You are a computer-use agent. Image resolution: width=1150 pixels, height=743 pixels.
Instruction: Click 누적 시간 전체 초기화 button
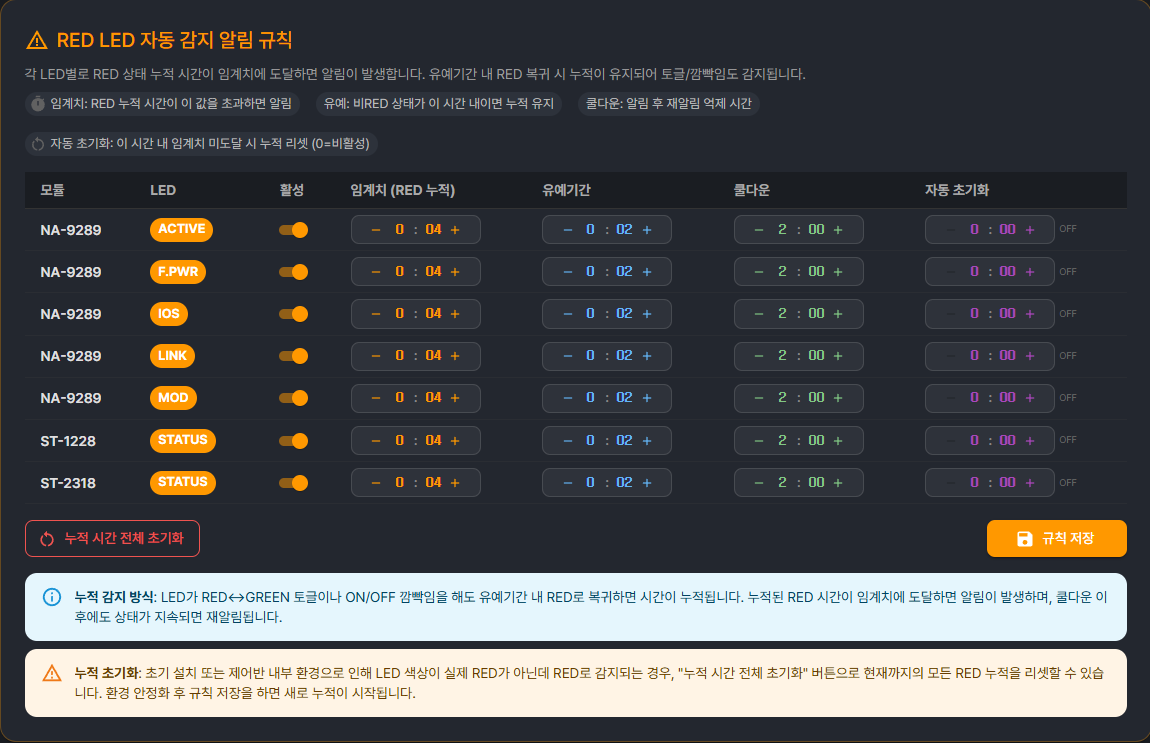112,538
